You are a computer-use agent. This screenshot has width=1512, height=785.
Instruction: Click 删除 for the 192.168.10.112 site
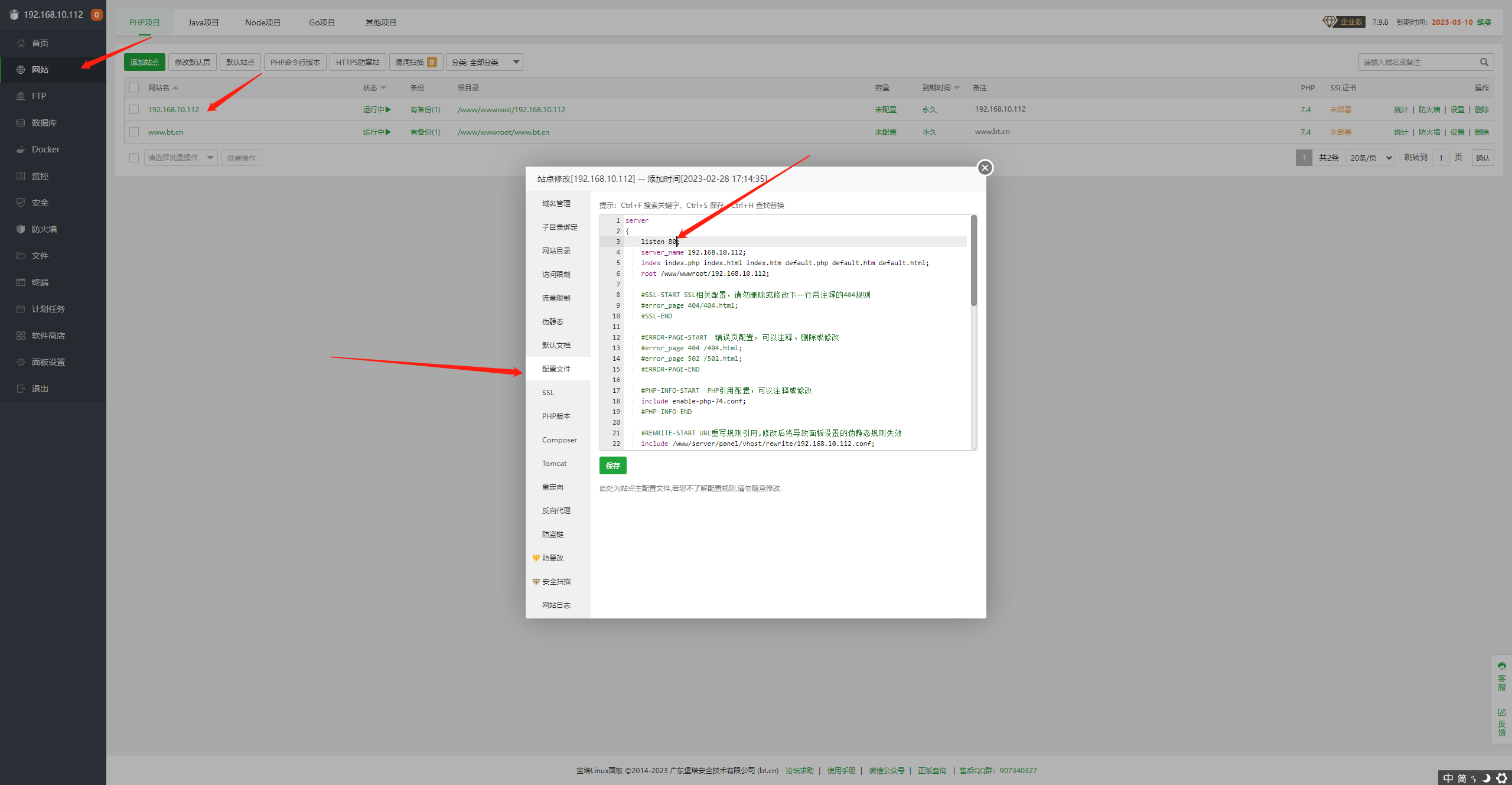click(x=1482, y=110)
